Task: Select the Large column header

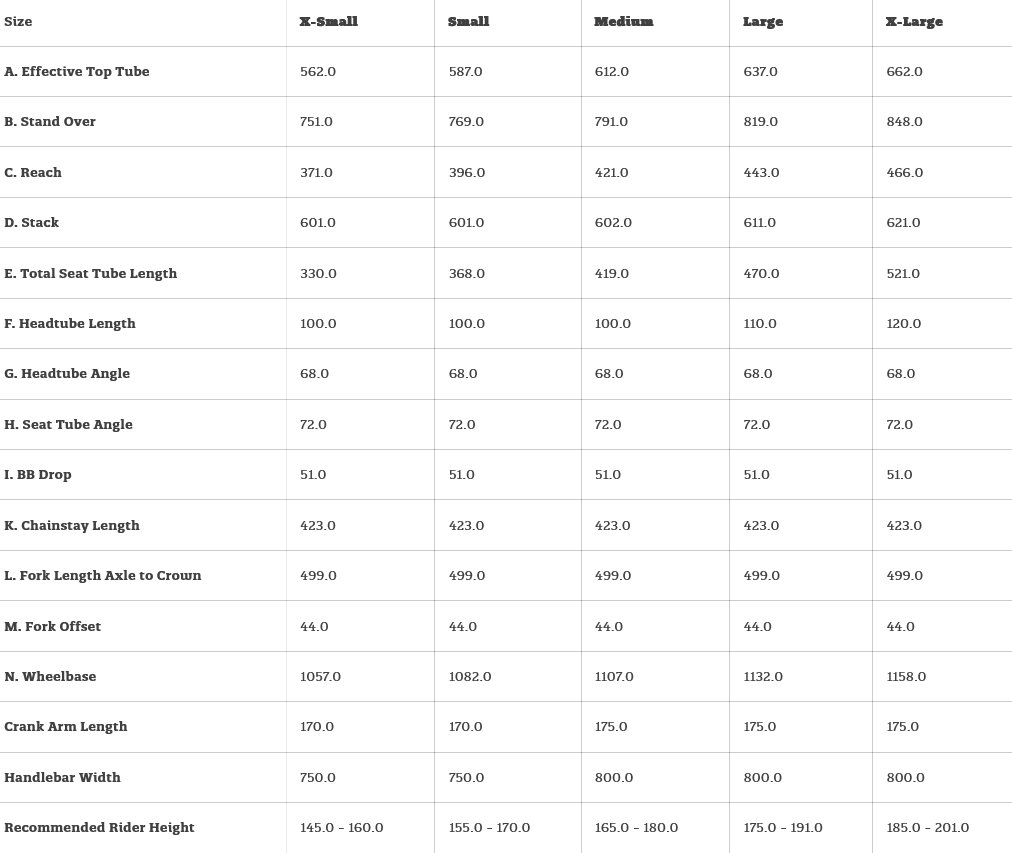Action: pos(763,22)
